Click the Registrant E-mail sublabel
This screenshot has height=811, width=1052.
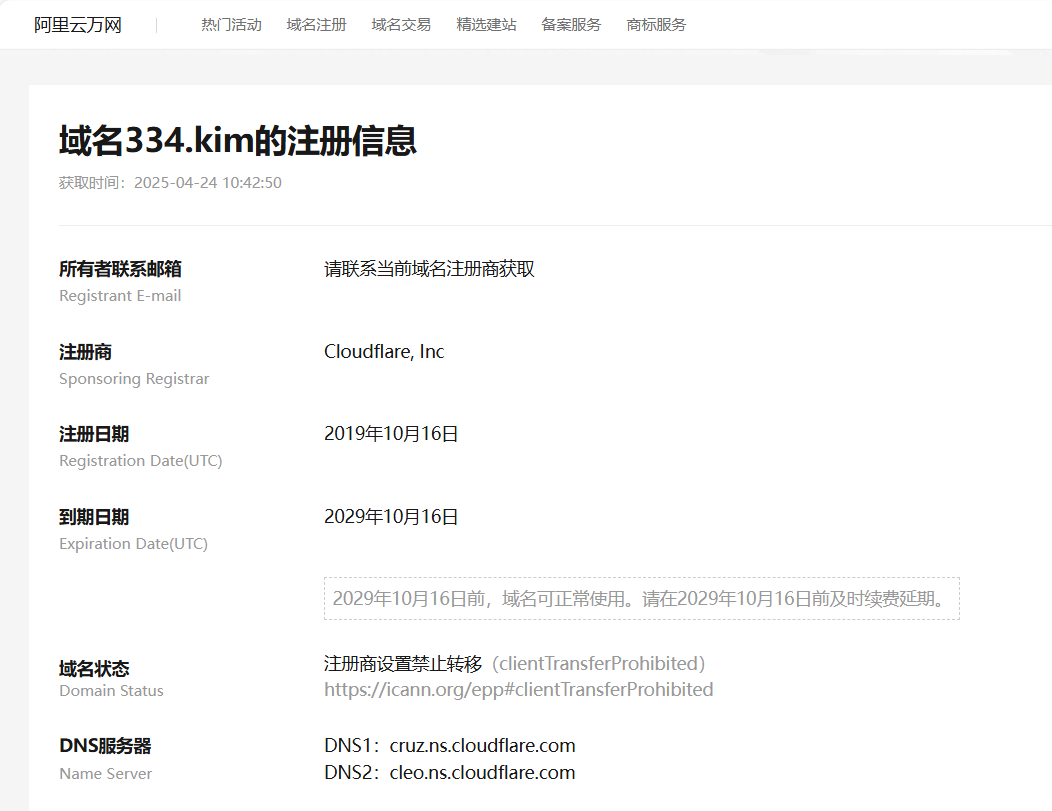(x=120, y=296)
